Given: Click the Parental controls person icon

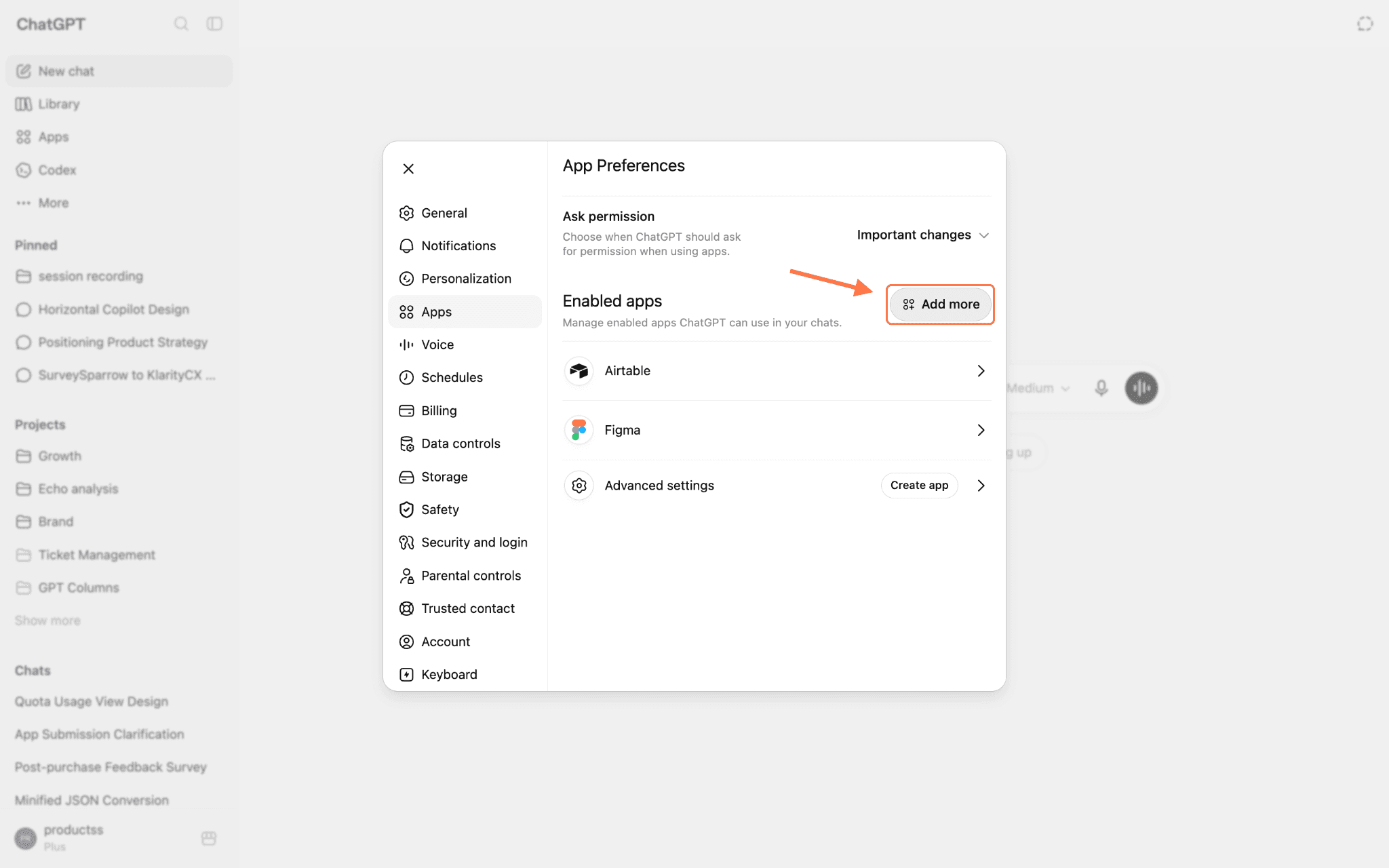Looking at the screenshot, I should click(406, 576).
